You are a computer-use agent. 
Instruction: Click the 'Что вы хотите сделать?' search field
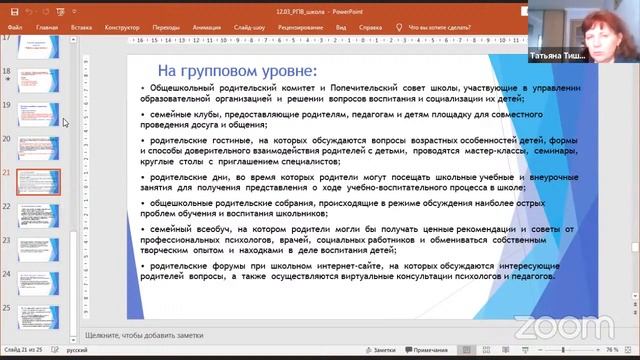coord(440,27)
